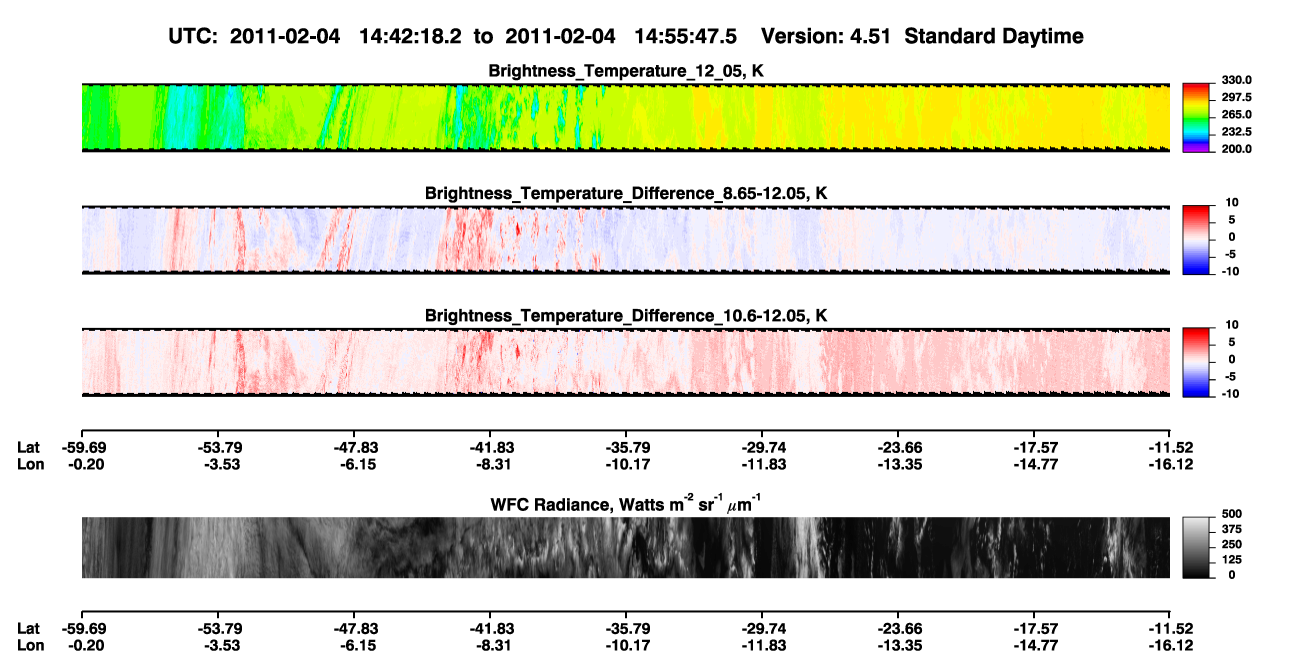The image size is (1300, 667).
Task: Click the 'Lat' label on the axis under the WFC Radiance panel
Action: click(x=28, y=628)
